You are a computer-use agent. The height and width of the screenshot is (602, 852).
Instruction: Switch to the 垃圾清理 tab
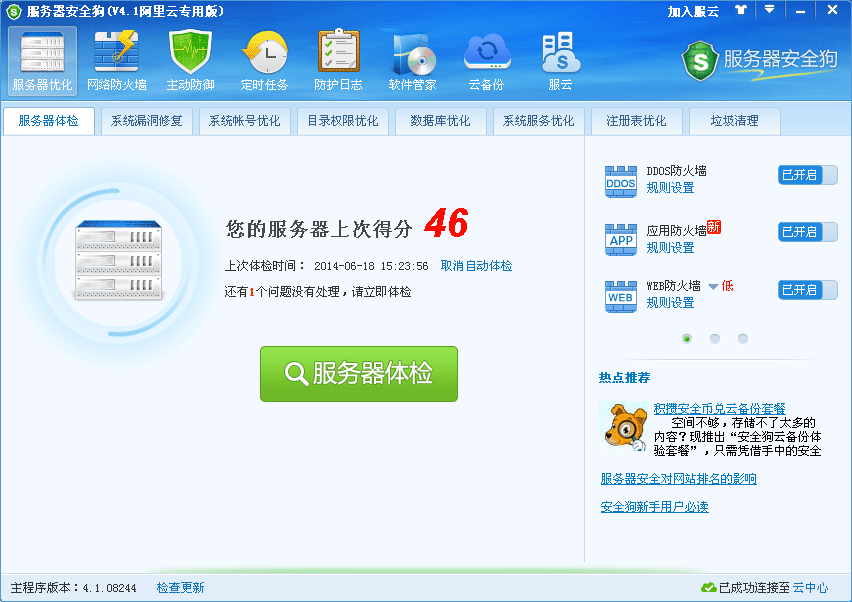point(735,121)
